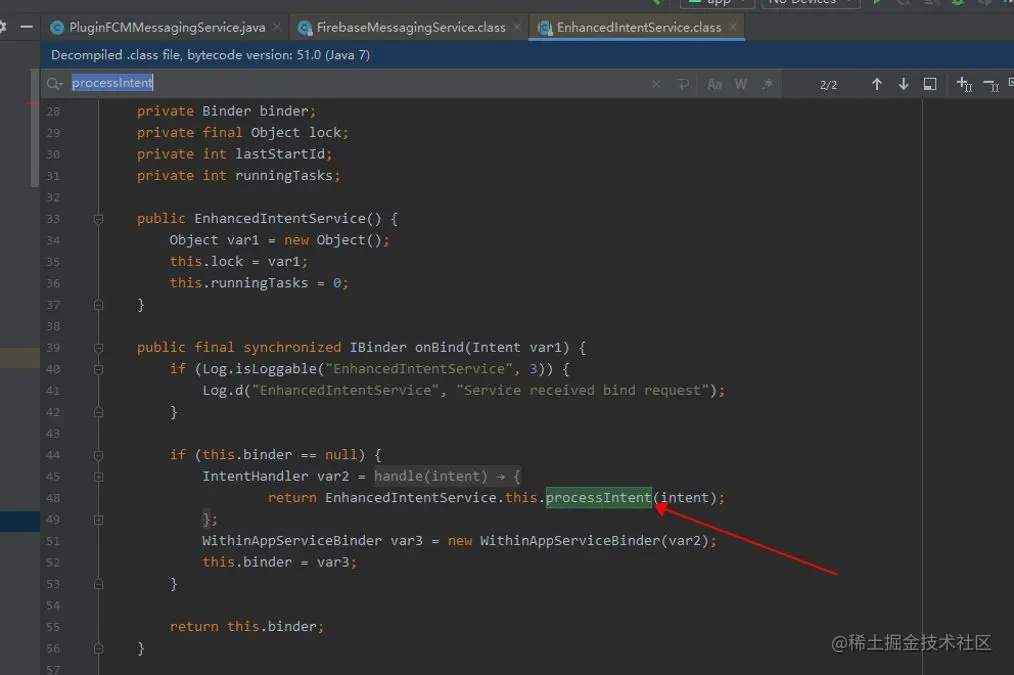Click lastStartId on line 30
The width and height of the screenshot is (1014, 675).
pos(280,154)
